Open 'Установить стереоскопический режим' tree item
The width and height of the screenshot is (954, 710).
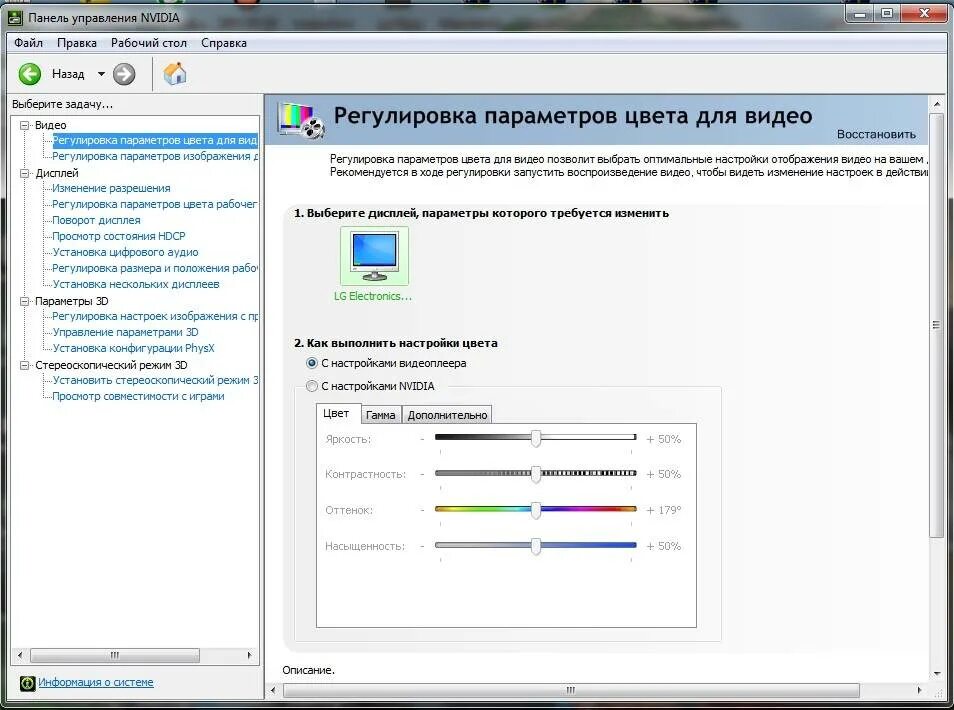pyautogui.click(x=155, y=380)
